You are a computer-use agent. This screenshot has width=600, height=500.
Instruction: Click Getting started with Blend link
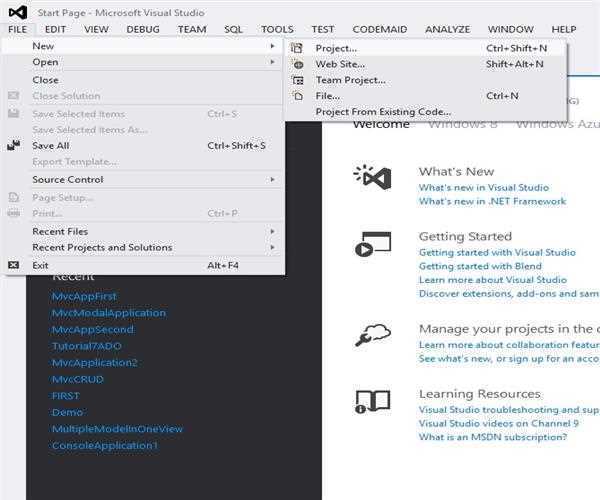(480, 266)
